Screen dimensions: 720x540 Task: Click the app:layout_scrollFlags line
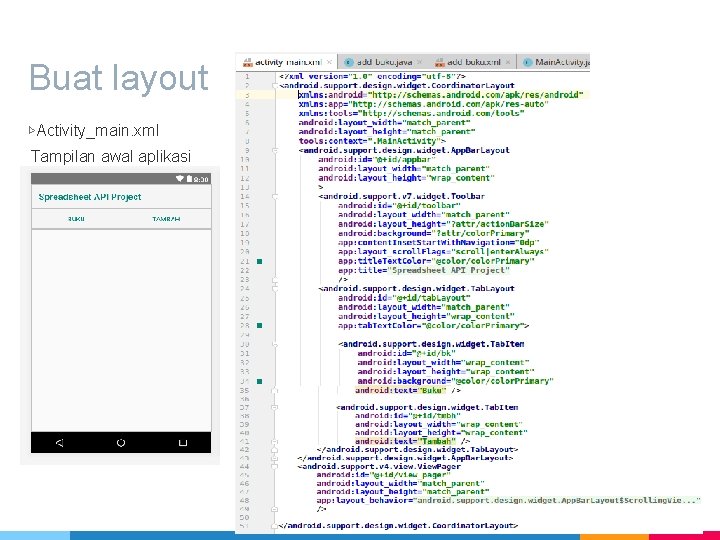tap(443, 252)
